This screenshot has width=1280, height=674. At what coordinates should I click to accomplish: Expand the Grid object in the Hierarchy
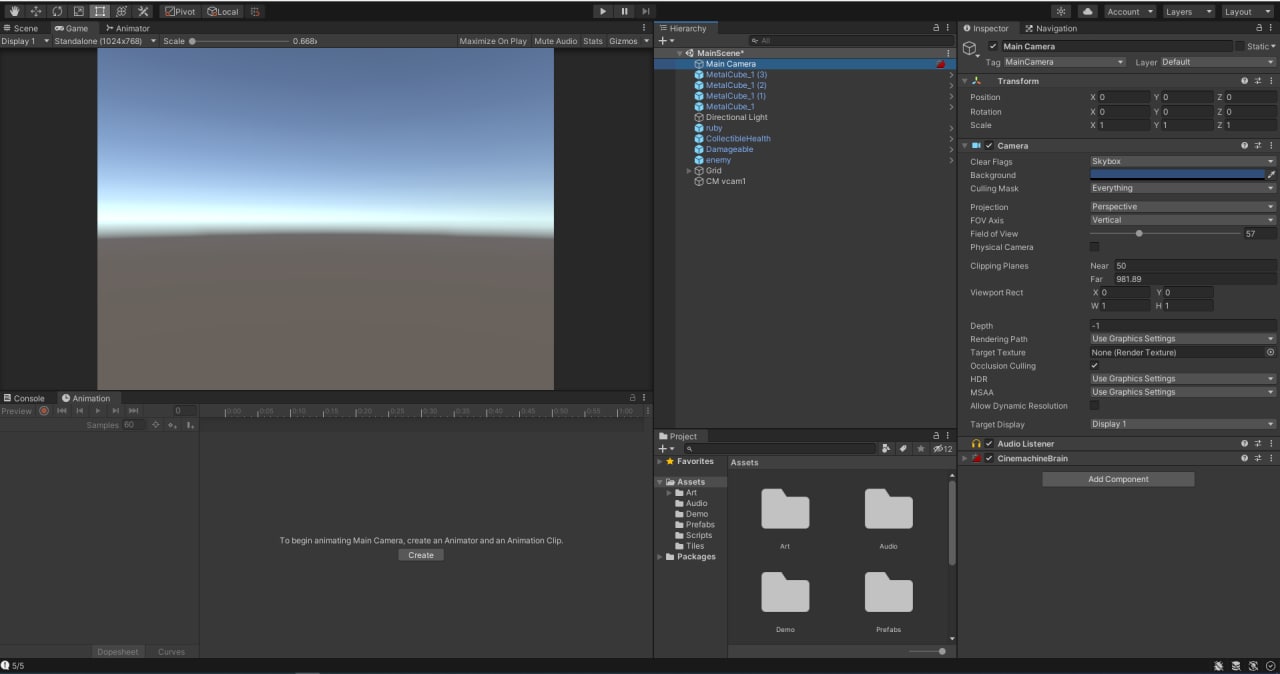(x=689, y=171)
